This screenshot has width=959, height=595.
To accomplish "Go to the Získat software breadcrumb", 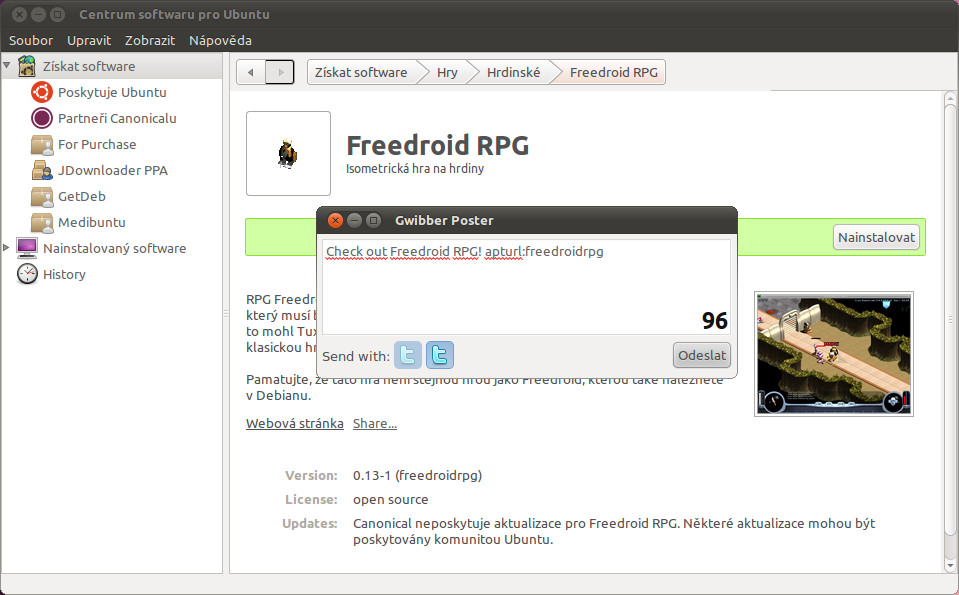I will [x=361, y=72].
